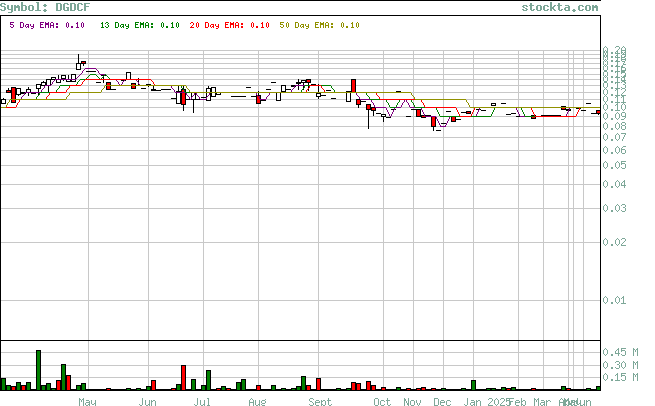Select the '5 Day EMA: 0.10' legend entry
This screenshot has width=655, height=406.
click(x=47, y=25)
